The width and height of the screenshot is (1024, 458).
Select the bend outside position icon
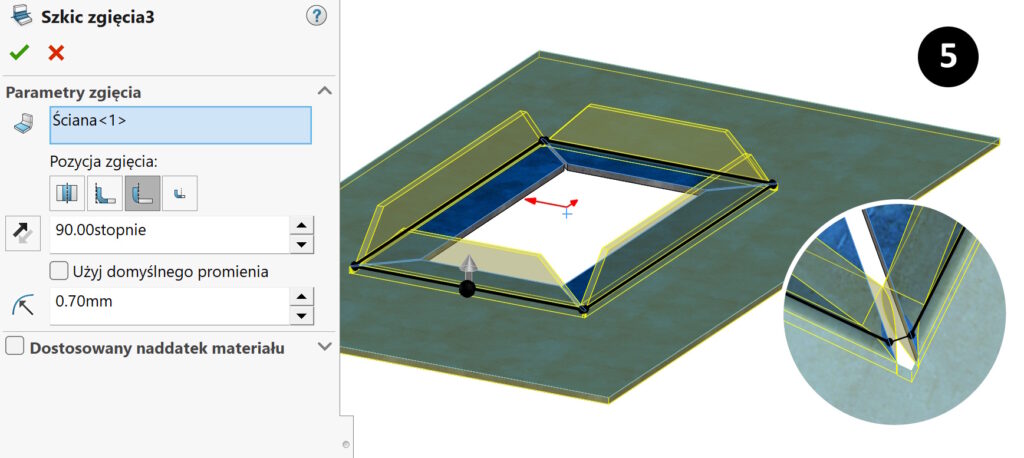pos(179,193)
